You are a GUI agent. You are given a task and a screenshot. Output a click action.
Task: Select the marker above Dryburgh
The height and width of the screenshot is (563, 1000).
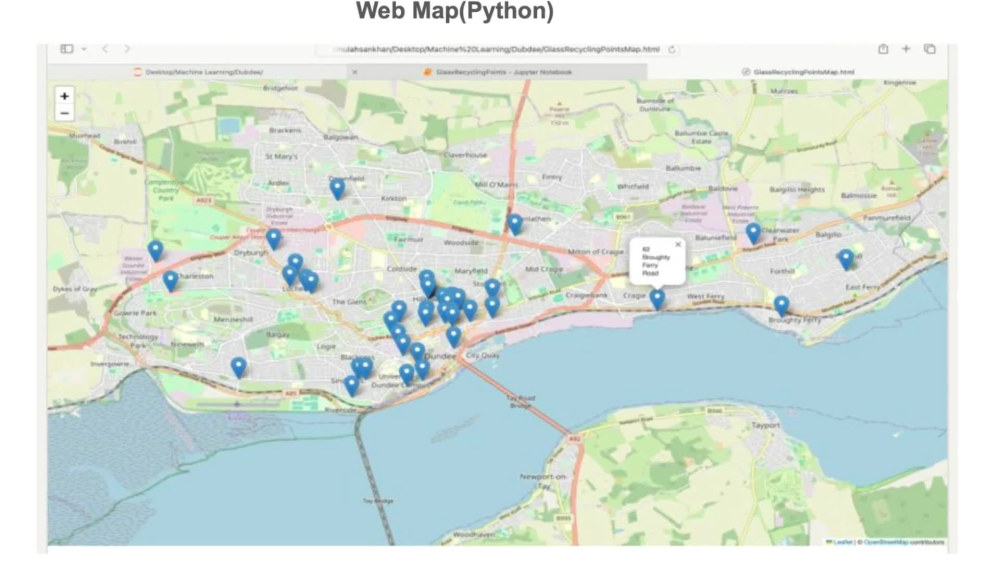click(x=274, y=238)
